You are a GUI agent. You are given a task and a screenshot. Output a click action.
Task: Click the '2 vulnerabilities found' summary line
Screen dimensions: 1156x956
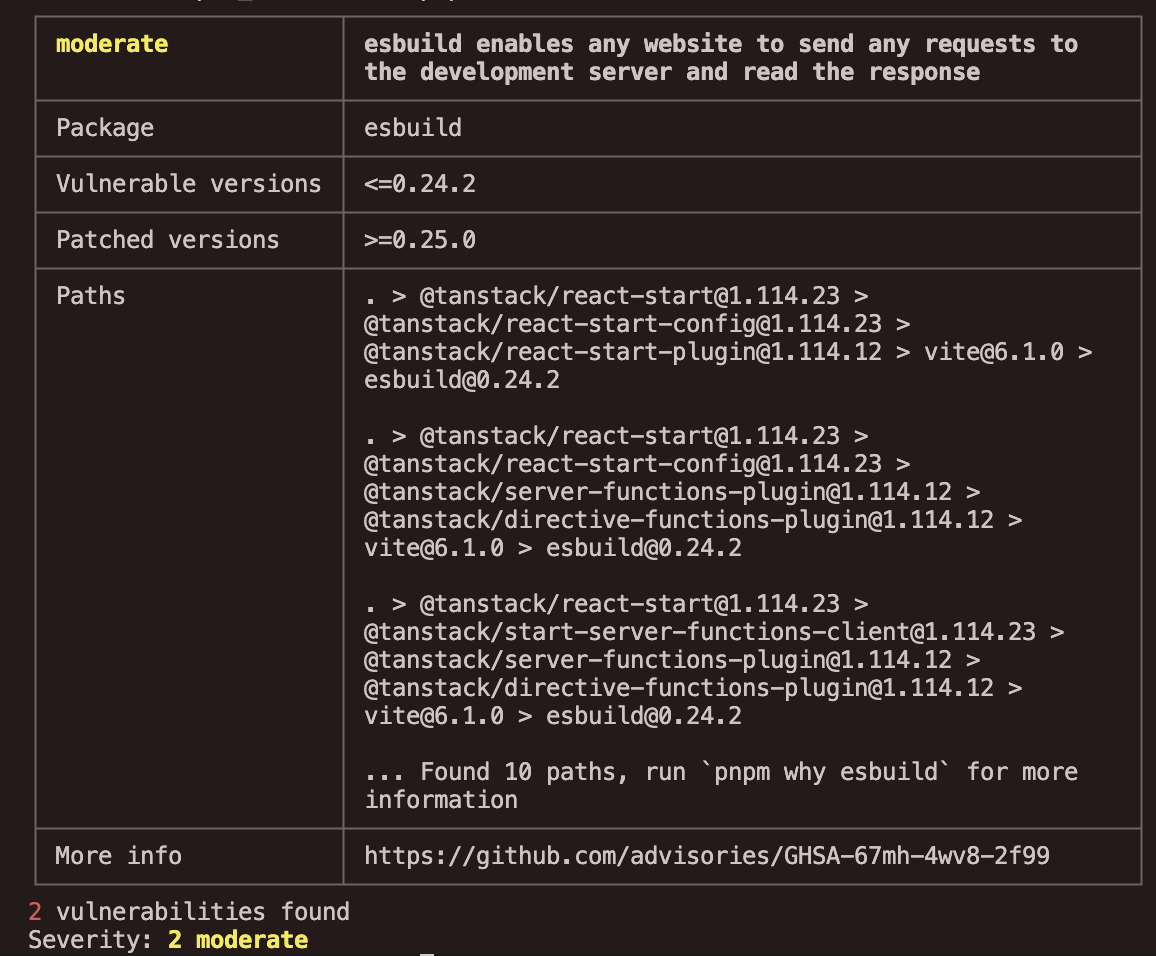(x=189, y=912)
